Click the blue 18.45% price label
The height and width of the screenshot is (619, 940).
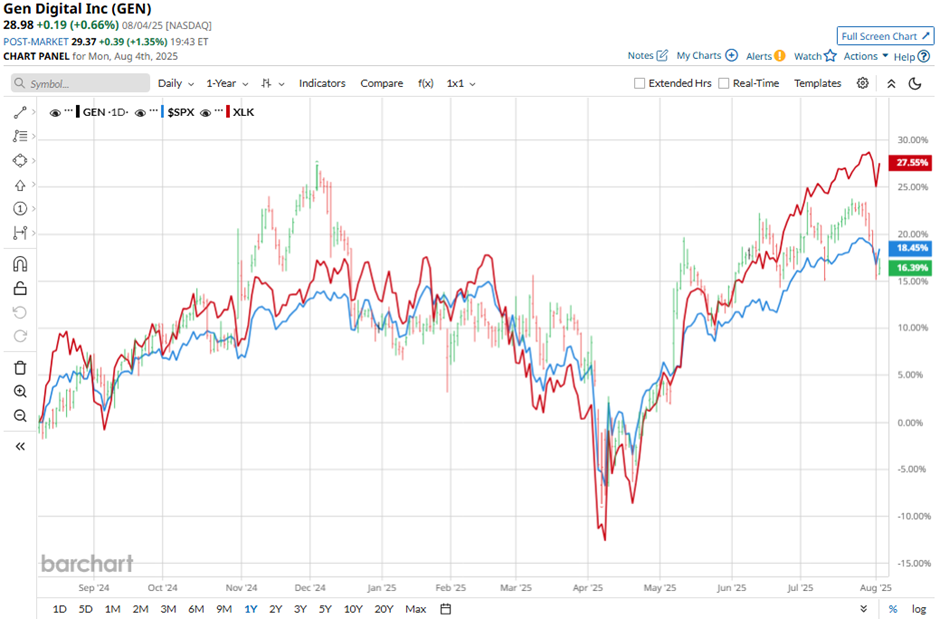tap(910, 247)
